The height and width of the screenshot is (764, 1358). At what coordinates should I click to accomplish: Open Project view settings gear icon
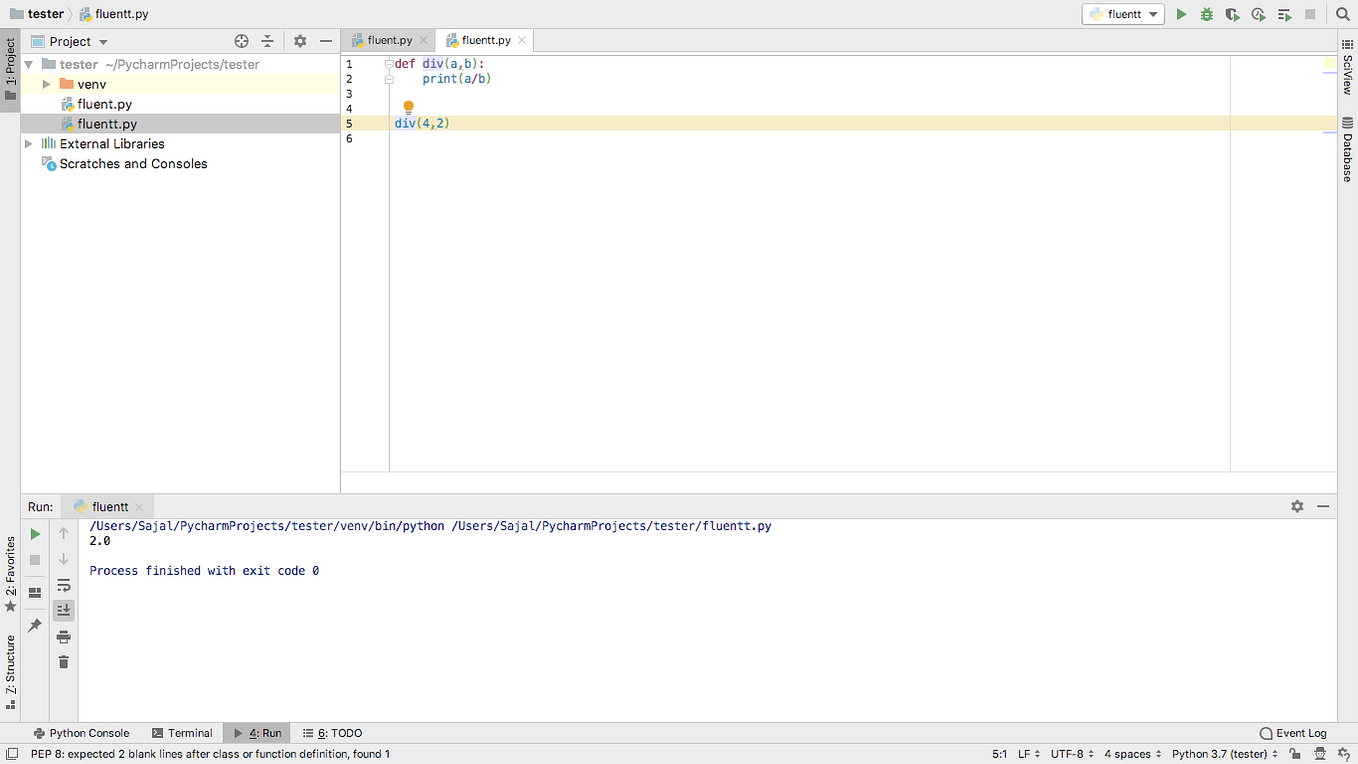pos(299,41)
